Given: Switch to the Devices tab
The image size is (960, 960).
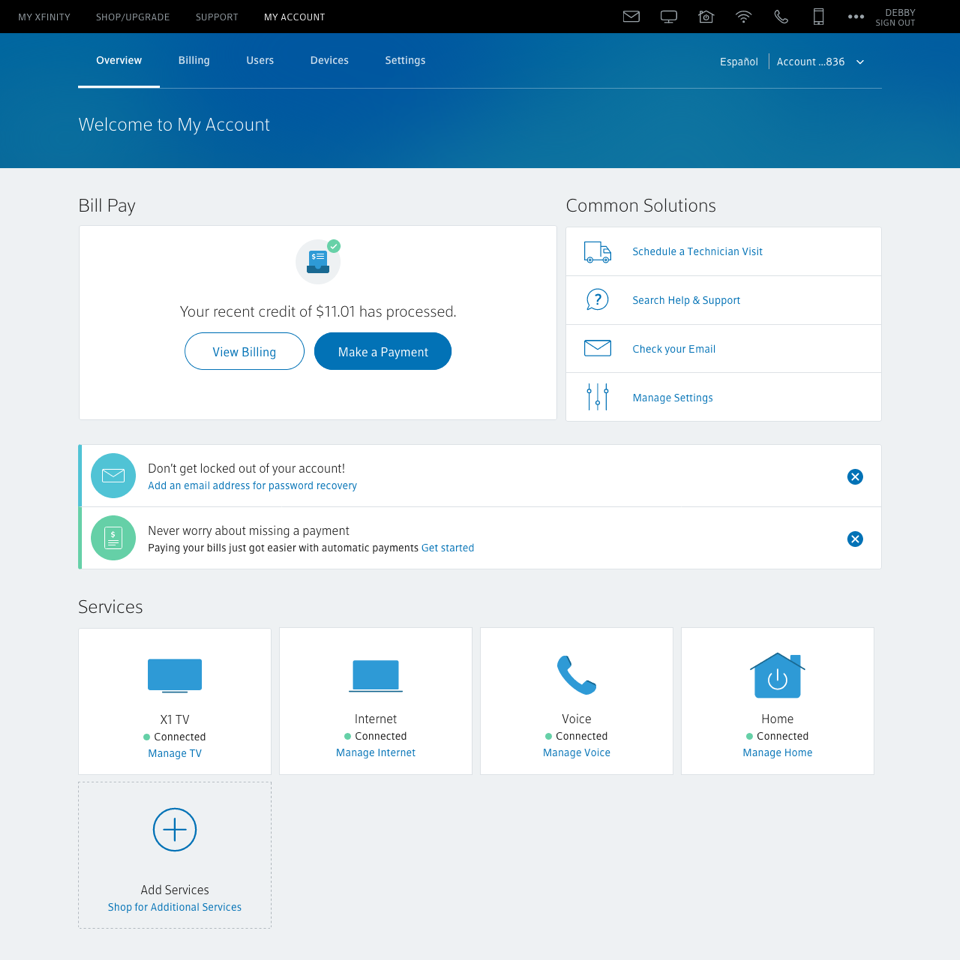Looking at the screenshot, I should click(329, 61).
